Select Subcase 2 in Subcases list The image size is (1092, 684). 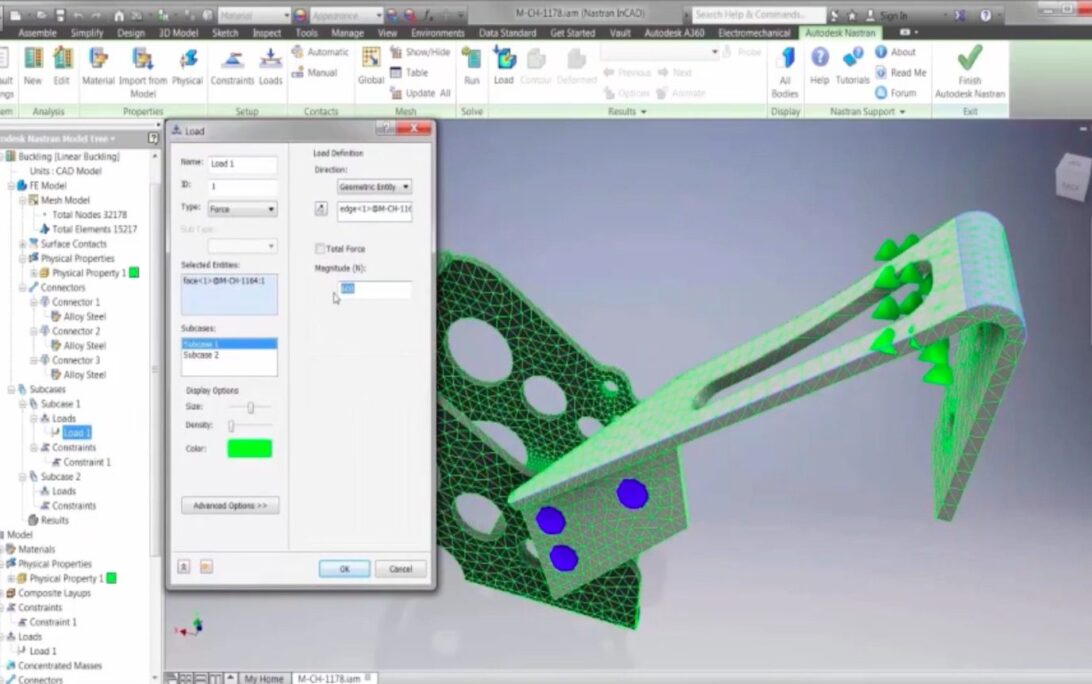pyautogui.click(x=229, y=355)
